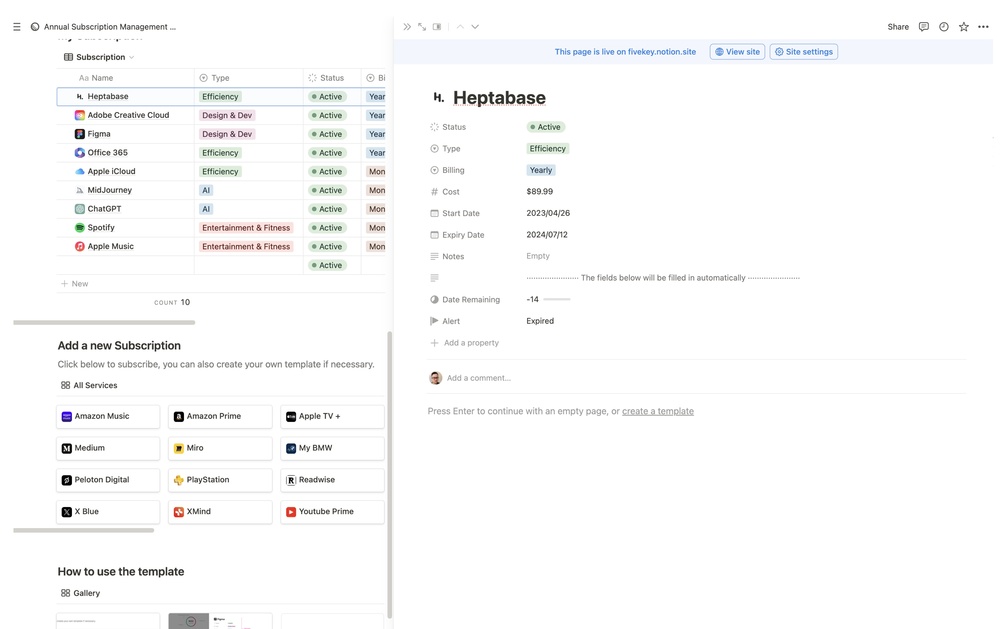Click the left pane vertical scrollbar
Viewport: 1005px width, 629px height.
(389, 474)
